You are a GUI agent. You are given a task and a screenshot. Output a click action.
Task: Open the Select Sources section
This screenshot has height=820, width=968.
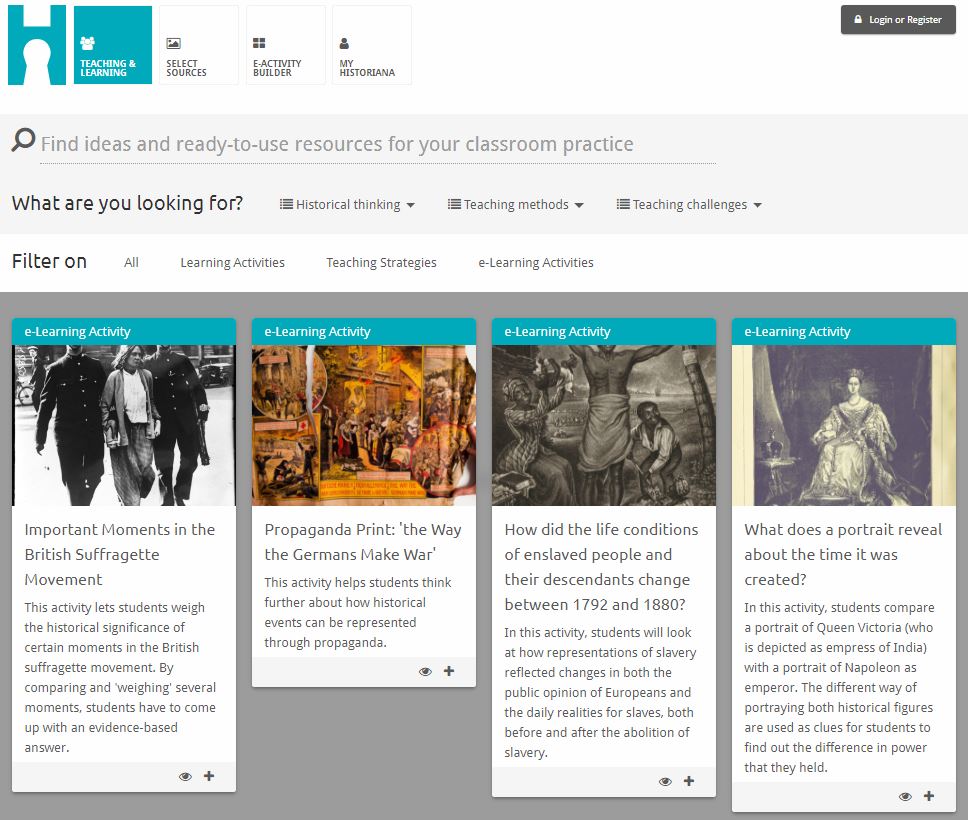coord(199,44)
